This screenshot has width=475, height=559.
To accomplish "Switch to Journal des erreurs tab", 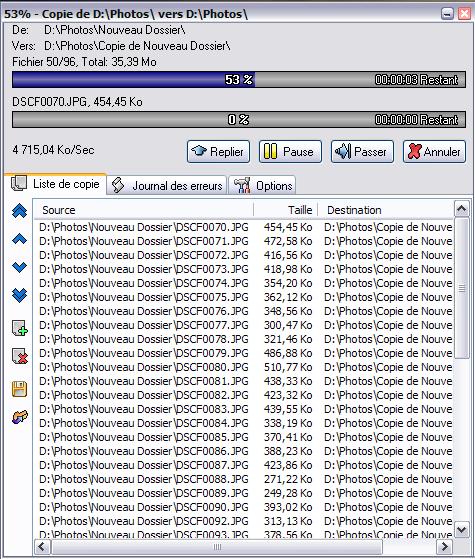I will click(167, 185).
